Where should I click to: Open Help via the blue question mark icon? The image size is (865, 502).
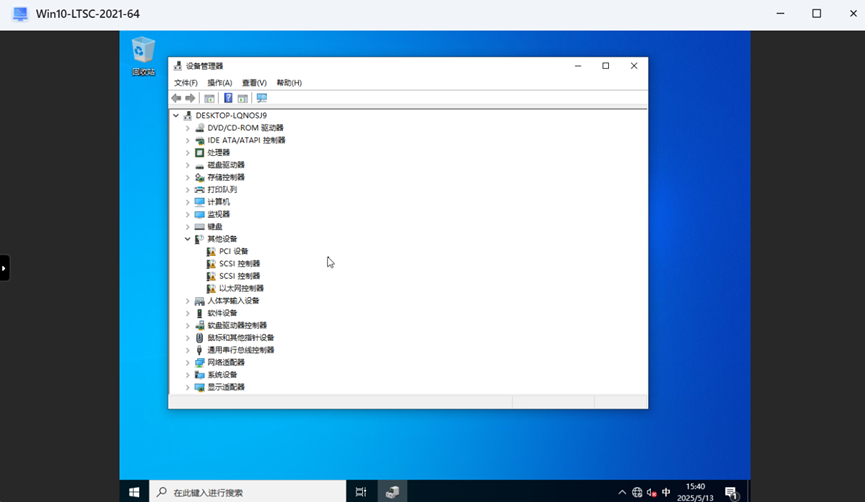tap(228, 98)
